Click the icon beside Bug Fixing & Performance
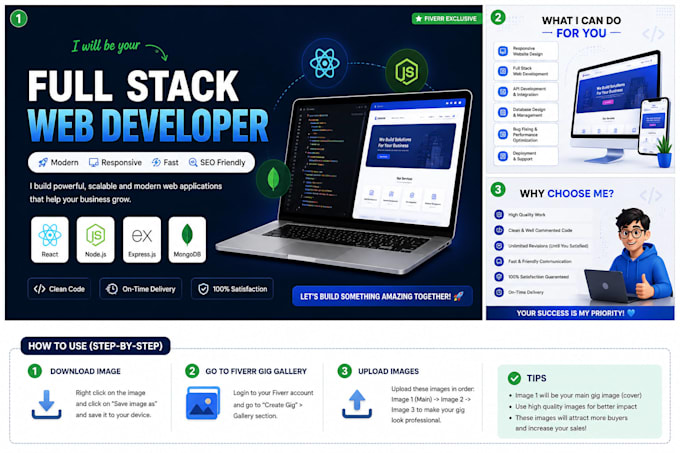 click(503, 134)
